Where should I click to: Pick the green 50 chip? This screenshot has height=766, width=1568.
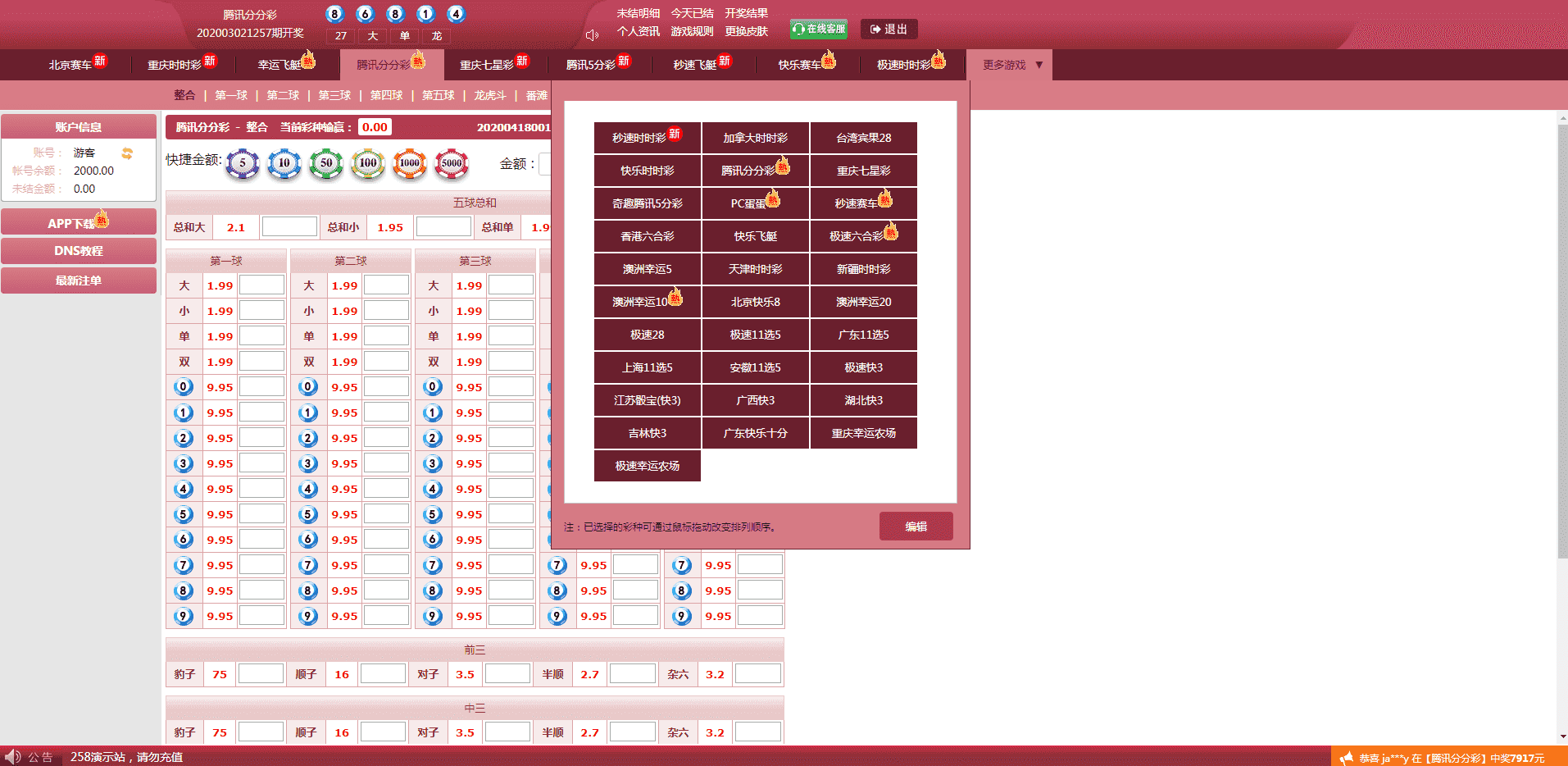tap(326, 163)
